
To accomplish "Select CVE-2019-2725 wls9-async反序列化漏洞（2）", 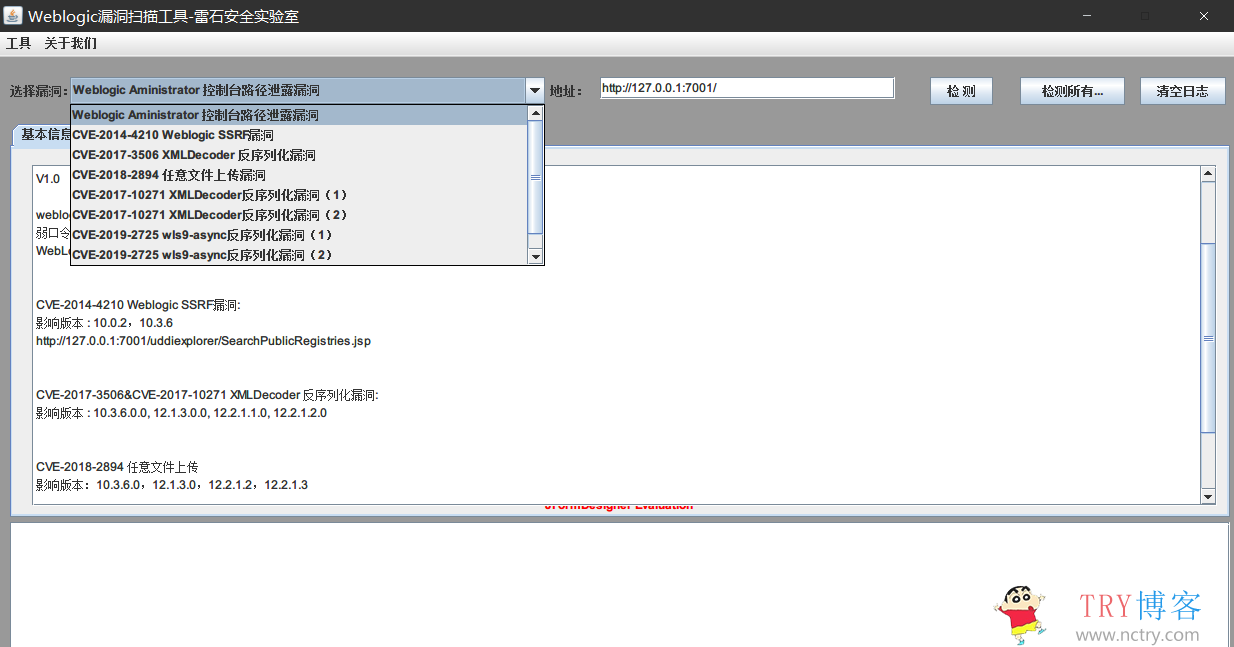I will coord(298,255).
